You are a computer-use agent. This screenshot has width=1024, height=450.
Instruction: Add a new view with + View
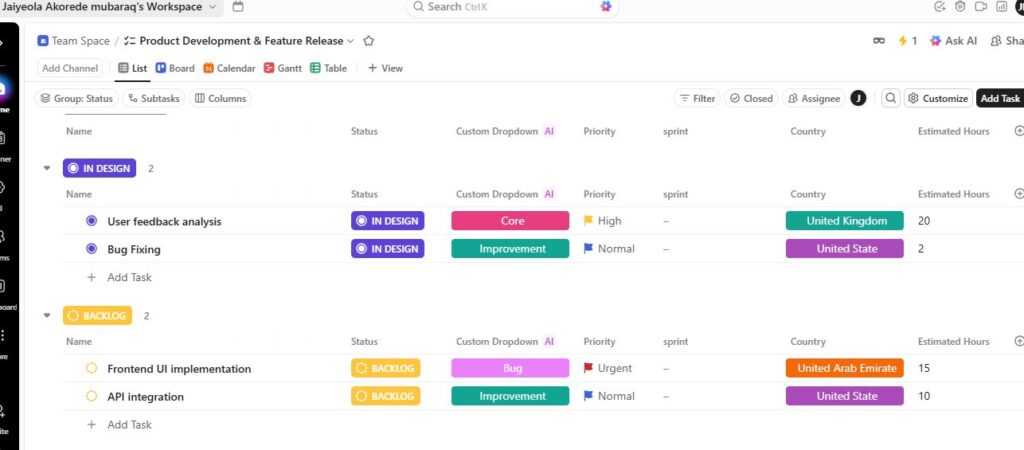[x=385, y=68]
